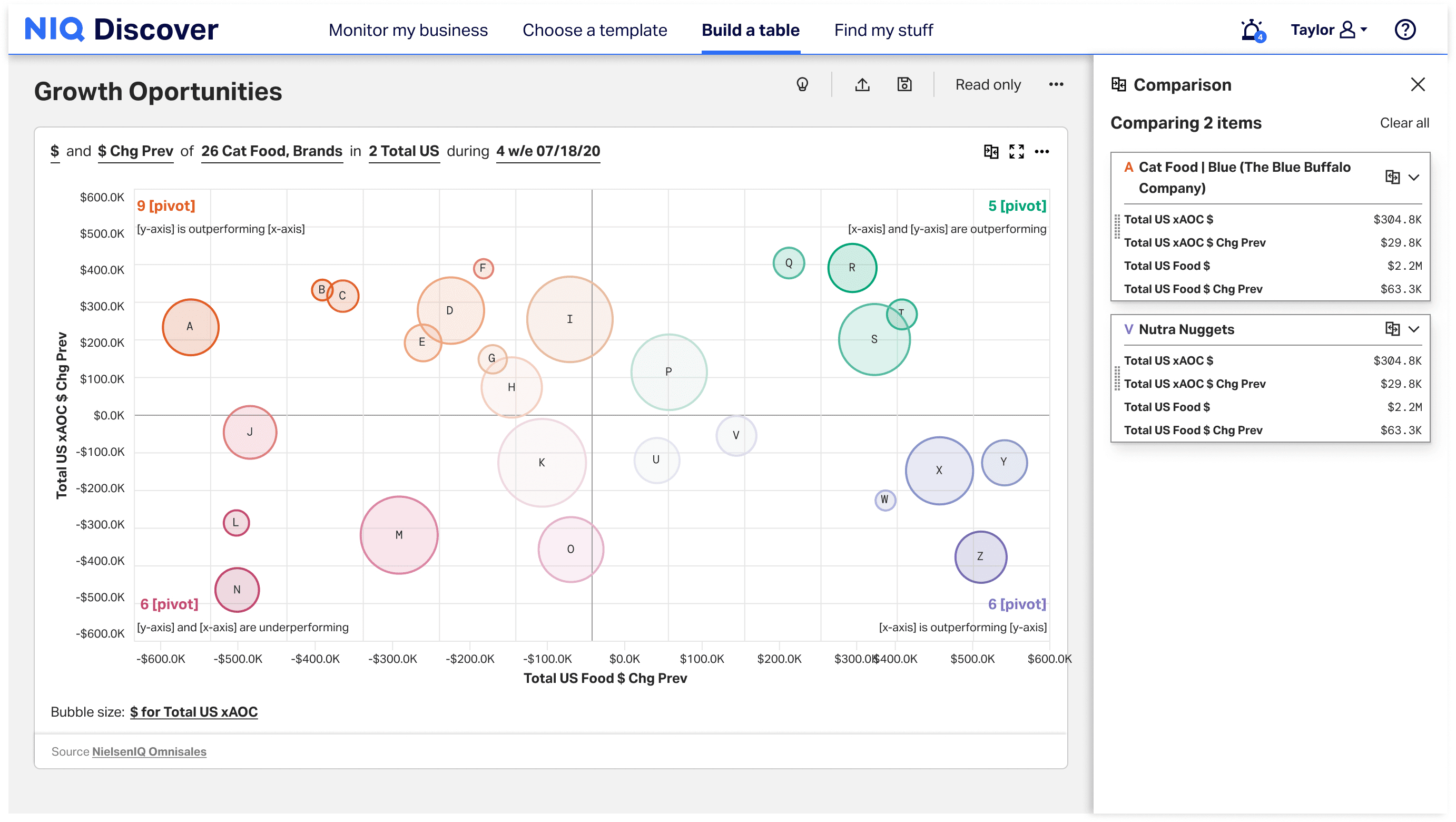Close the Comparison panel
Screen dimensions: 1456x822
(1418, 85)
